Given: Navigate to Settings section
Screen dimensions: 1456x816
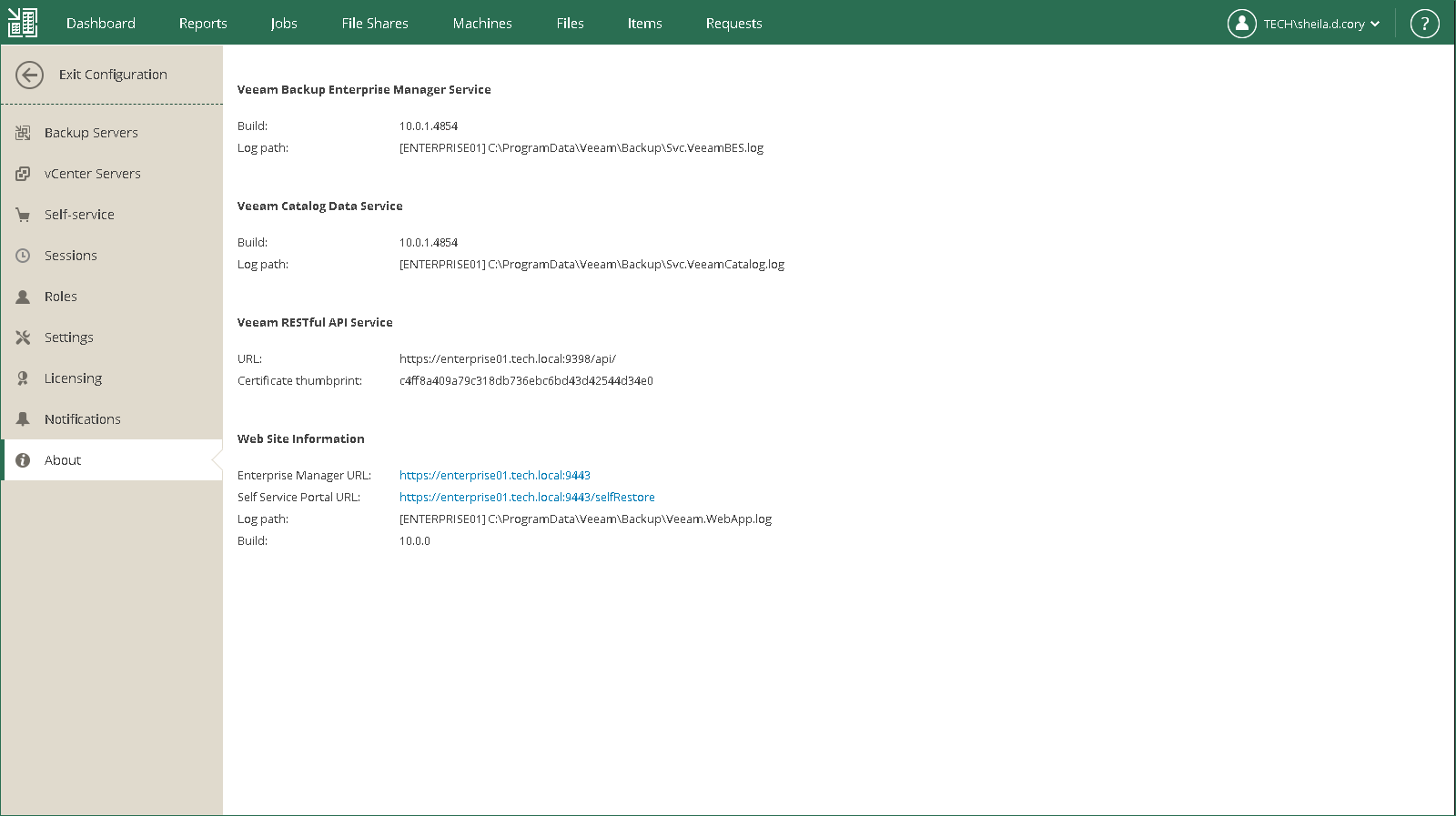Looking at the screenshot, I should [x=112, y=337].
